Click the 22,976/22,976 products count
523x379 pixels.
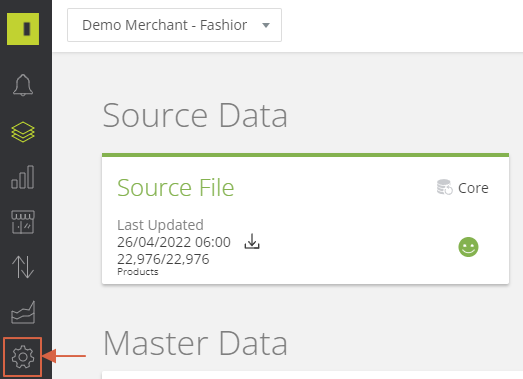(x=163, y=259)
